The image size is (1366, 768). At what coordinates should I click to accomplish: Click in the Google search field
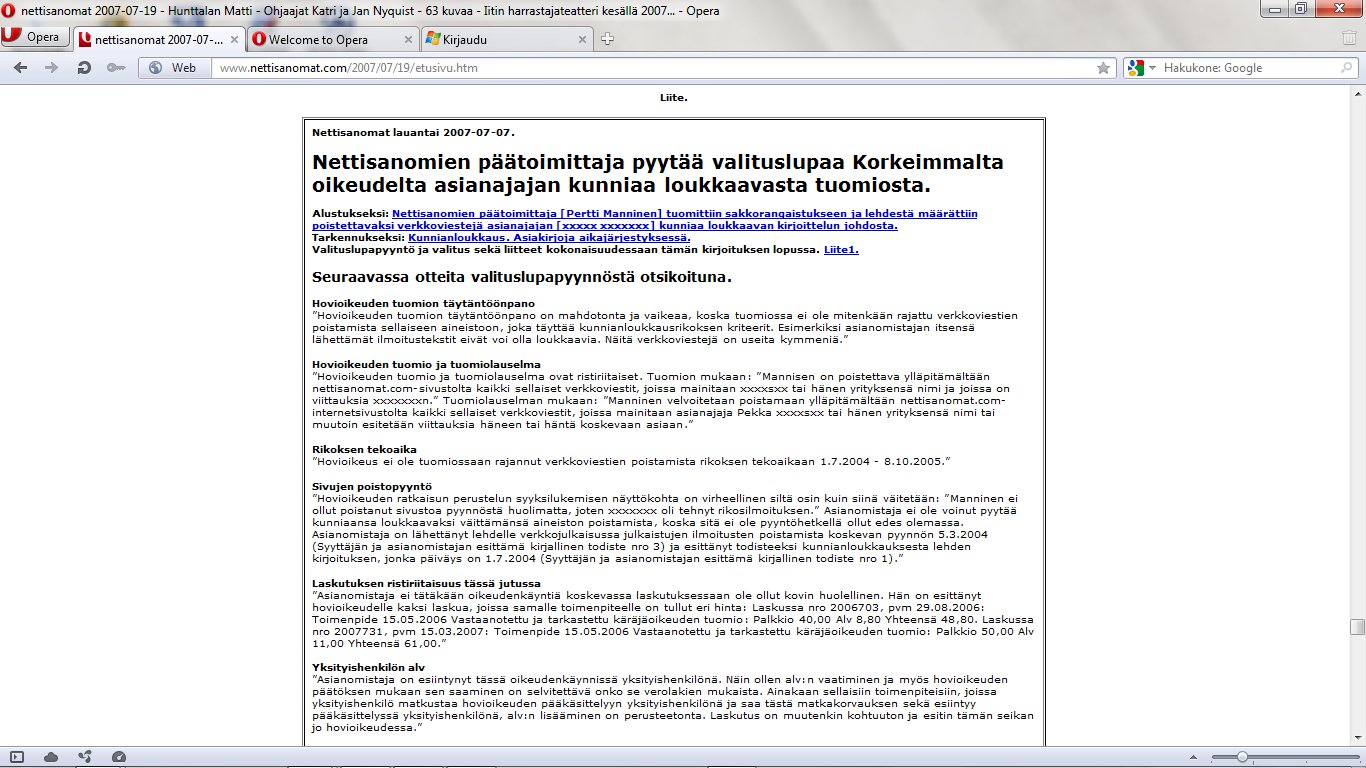coord(1250,68)
